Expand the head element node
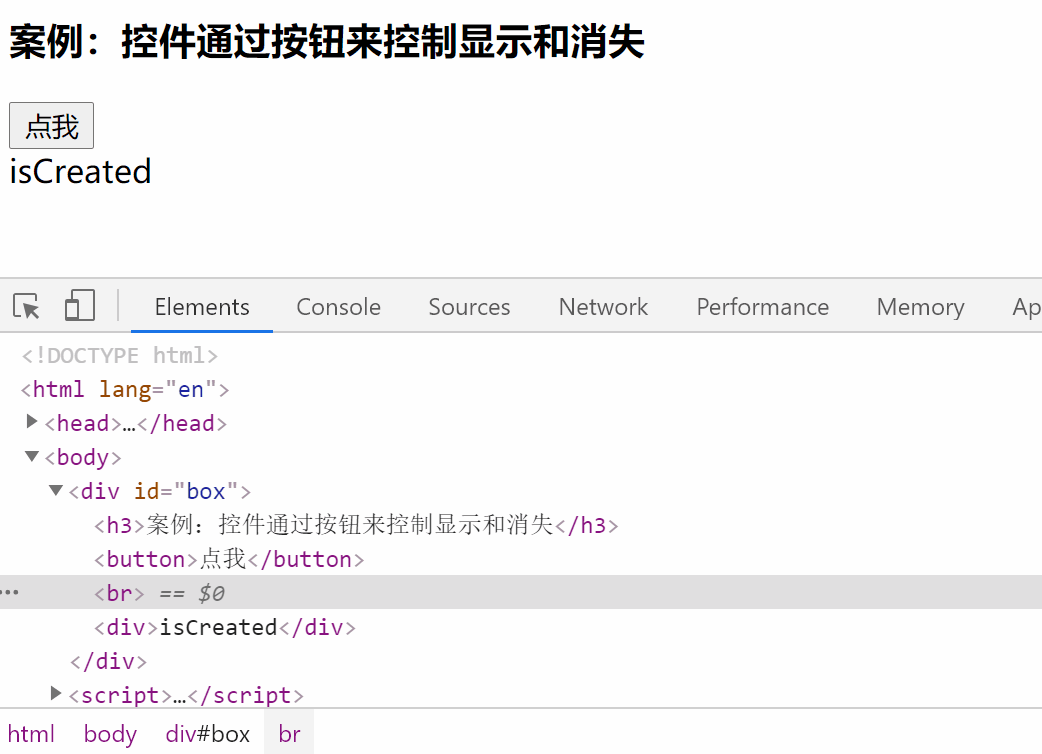This screenshot has height=754, width=1042. [x=32, y=422]
